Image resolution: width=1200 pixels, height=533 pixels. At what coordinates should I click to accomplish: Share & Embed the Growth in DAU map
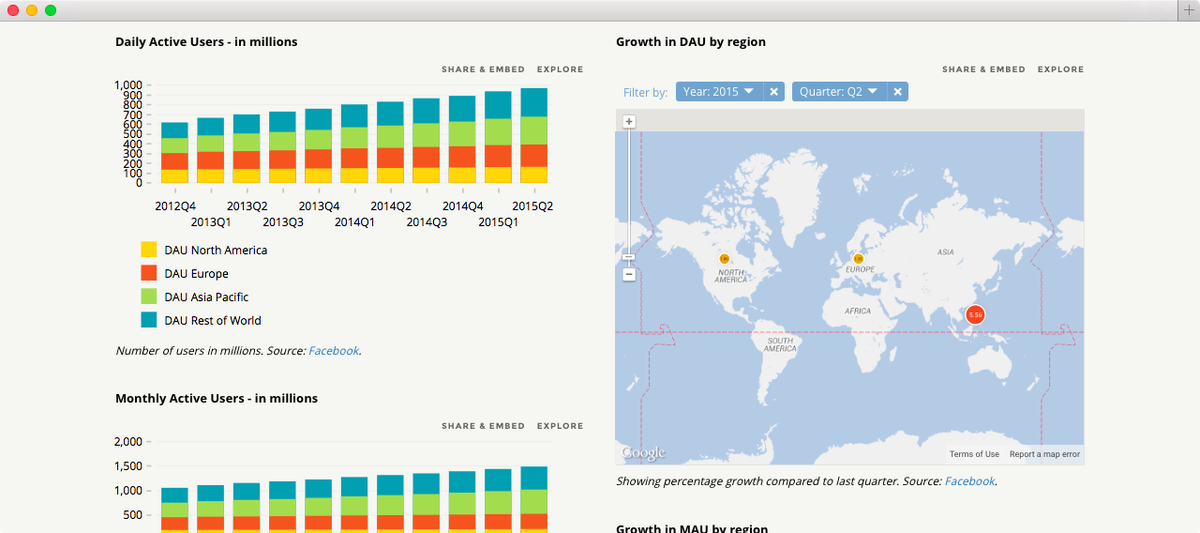pyautogui.click(x=984, y=70)
